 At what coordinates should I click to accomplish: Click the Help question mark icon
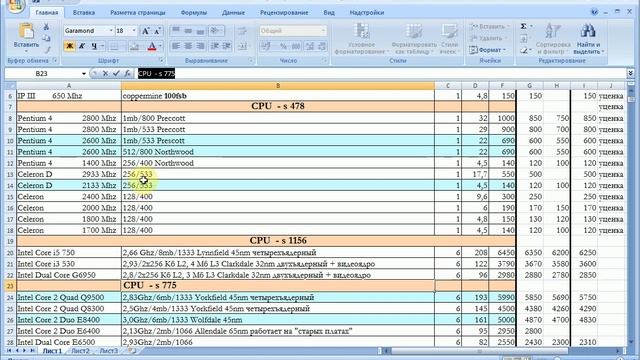click(594, 12)
